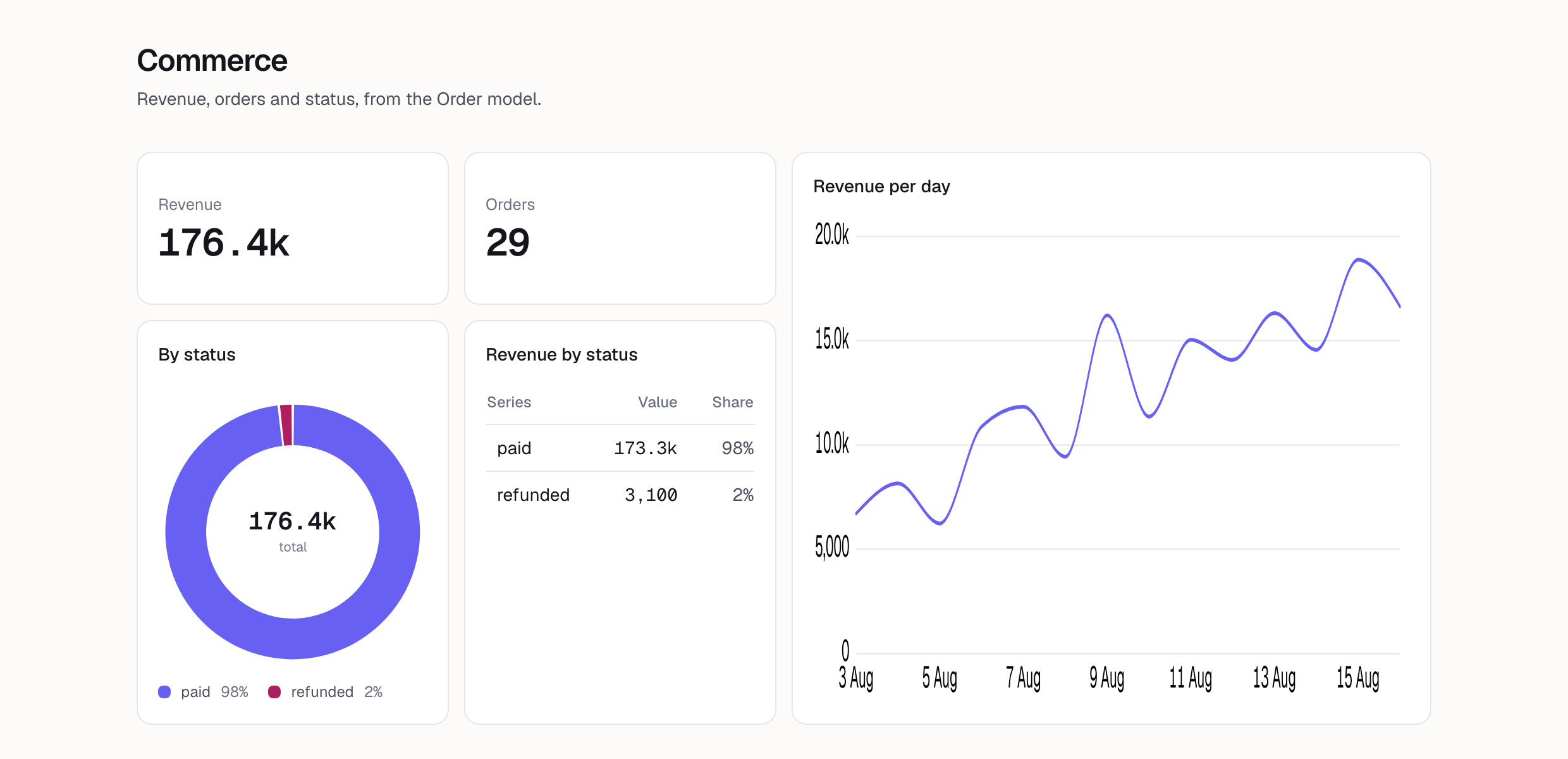Click the Value column header

658,402
